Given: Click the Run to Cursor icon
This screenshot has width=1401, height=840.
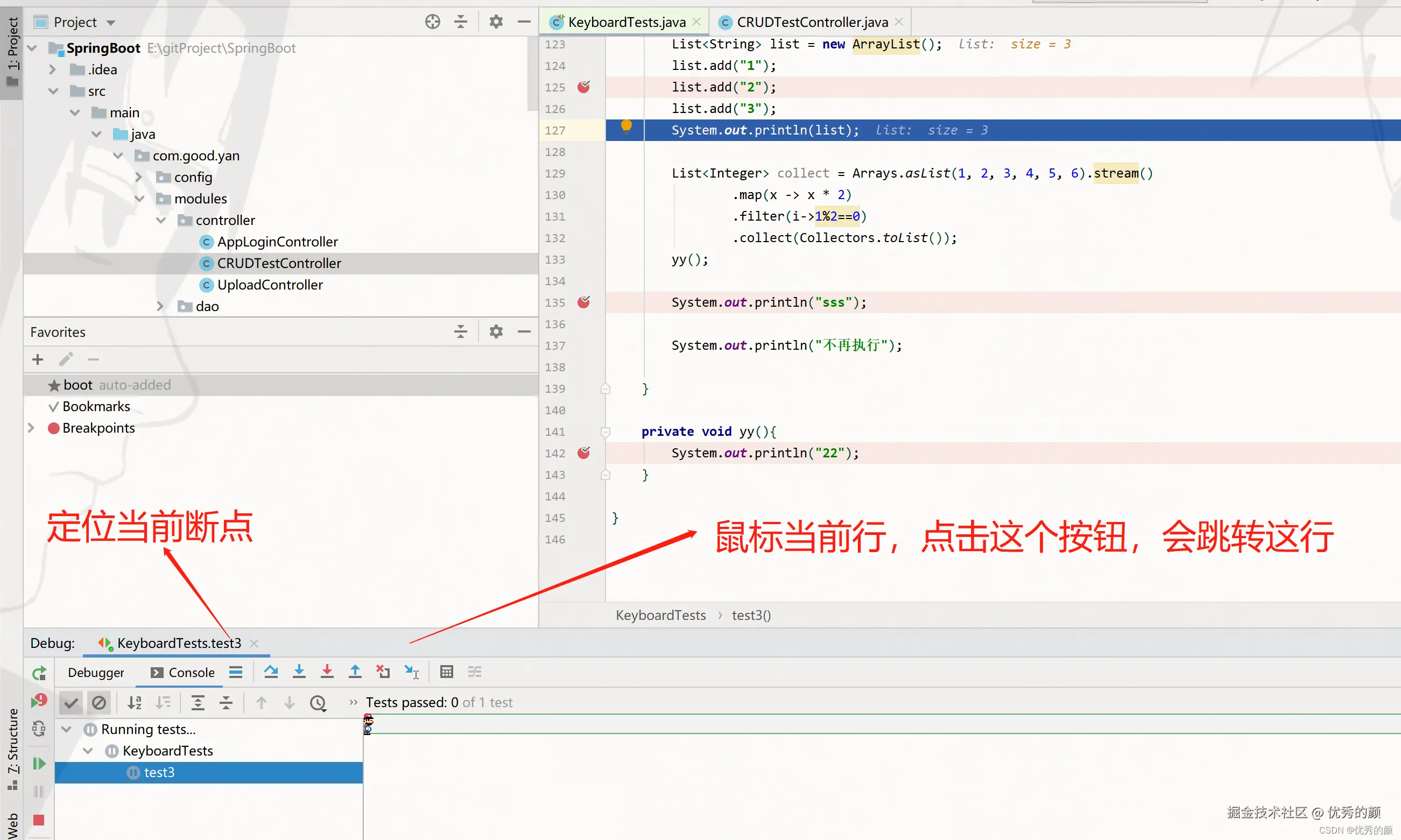Looking at the screenshot, I should (x=412, y=672).
